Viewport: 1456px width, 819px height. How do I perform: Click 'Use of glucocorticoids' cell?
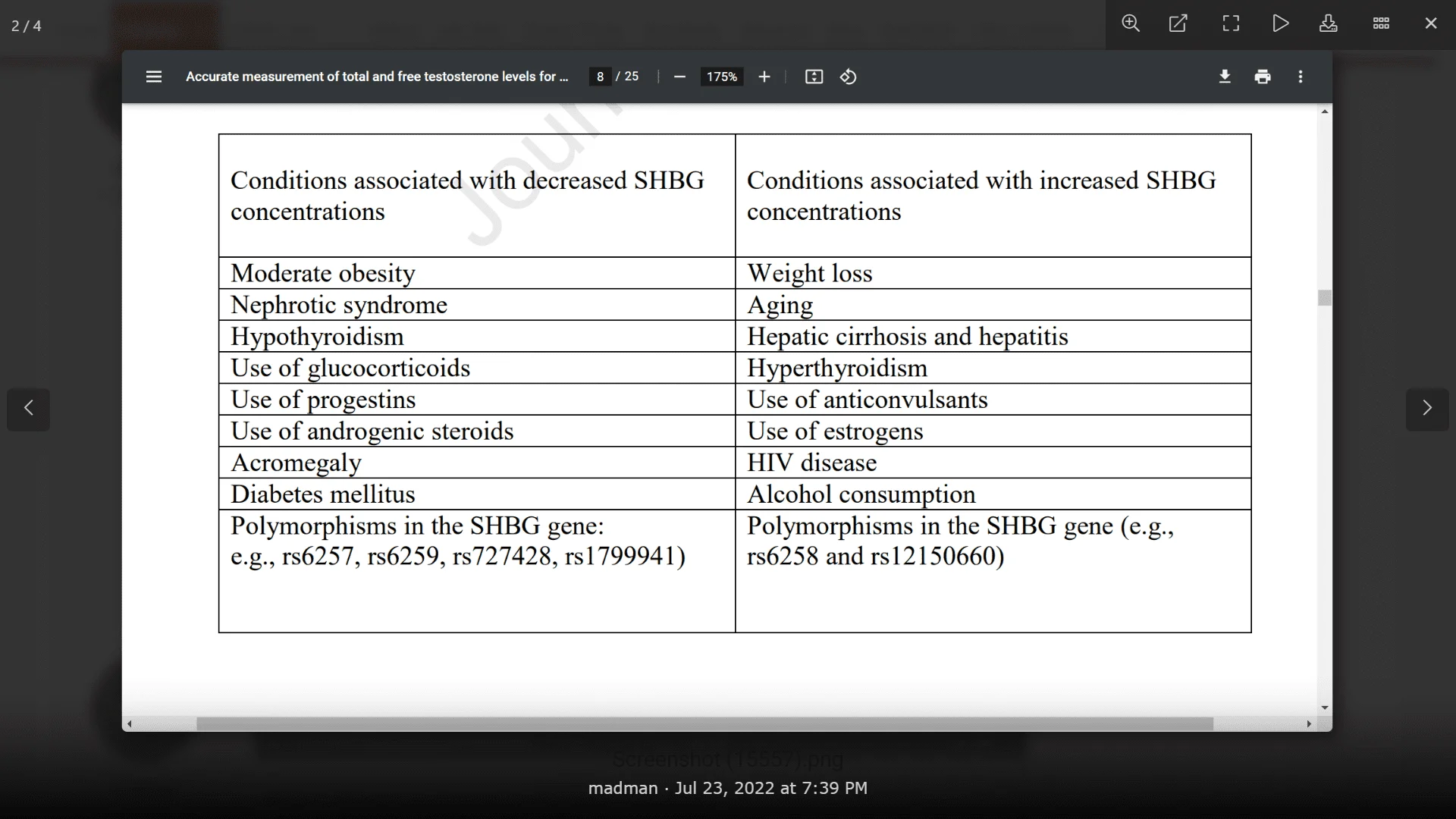tap(477, 368)
